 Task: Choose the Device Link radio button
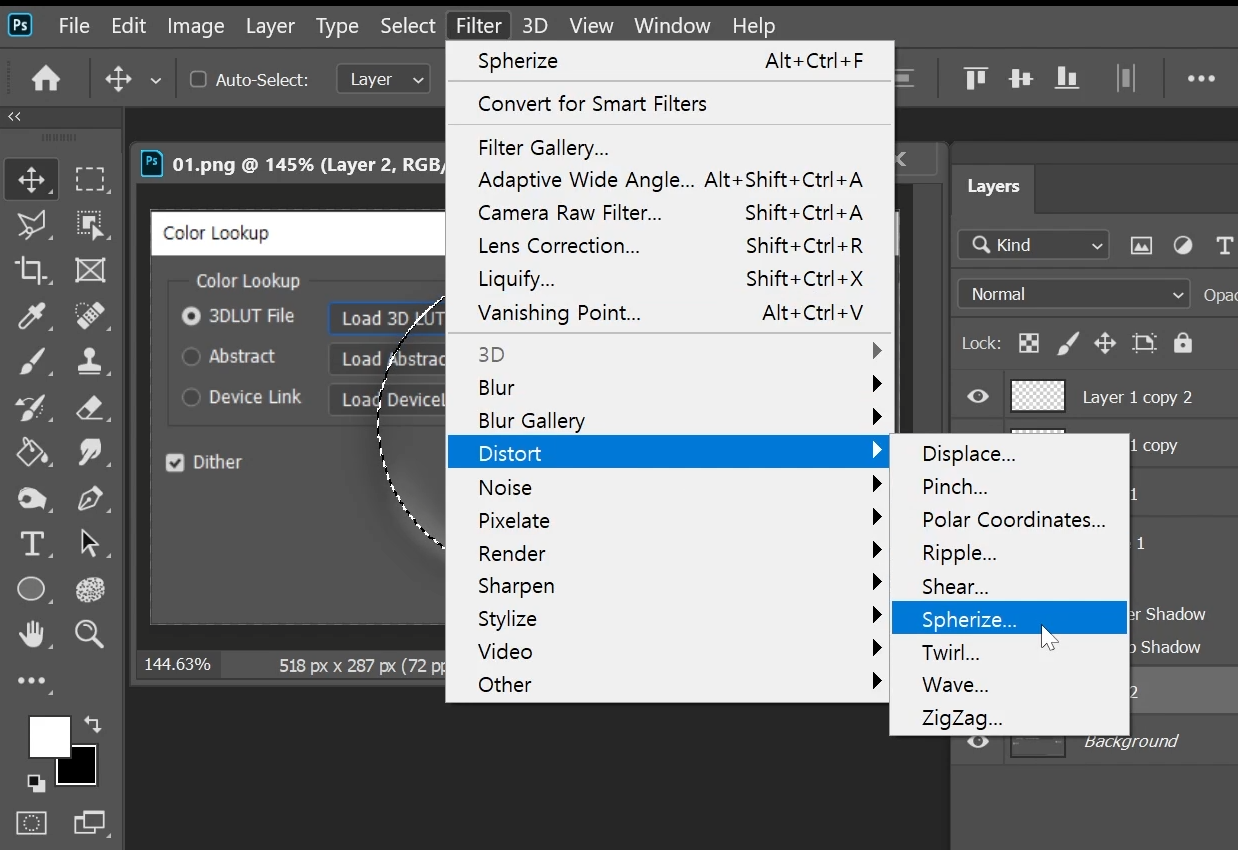[191, 397]
